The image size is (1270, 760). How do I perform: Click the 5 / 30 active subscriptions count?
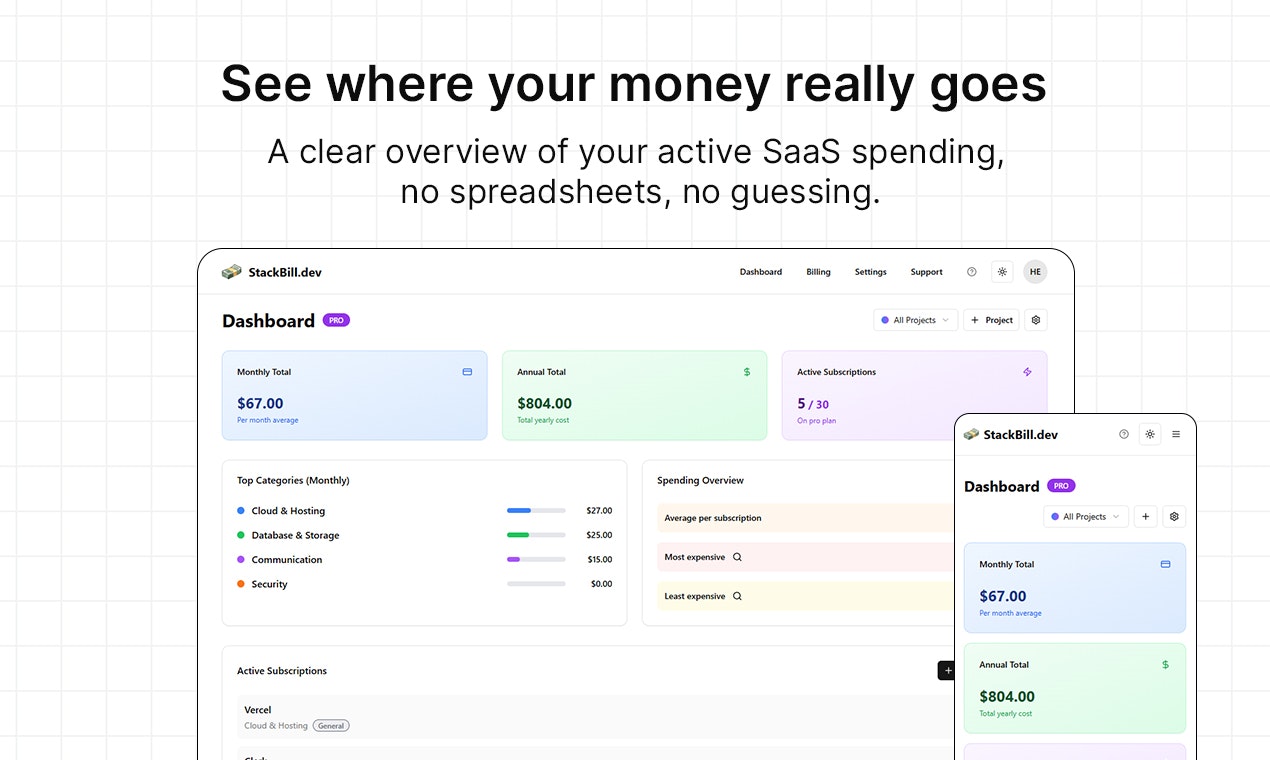[813, 404]
